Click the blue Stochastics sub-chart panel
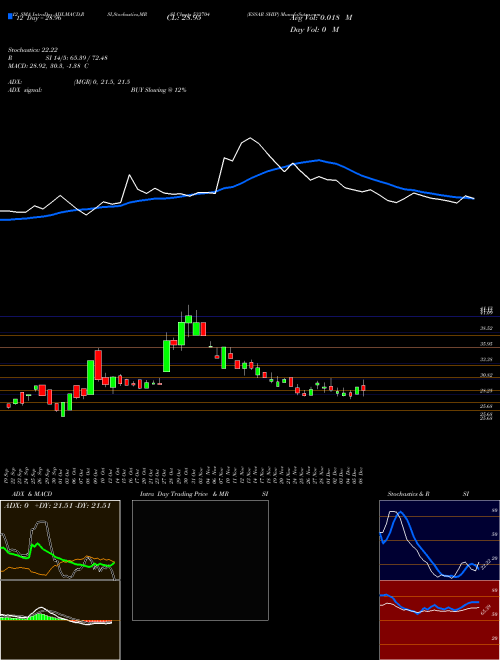This screenshot has width=500, height=660. [439, 540]
